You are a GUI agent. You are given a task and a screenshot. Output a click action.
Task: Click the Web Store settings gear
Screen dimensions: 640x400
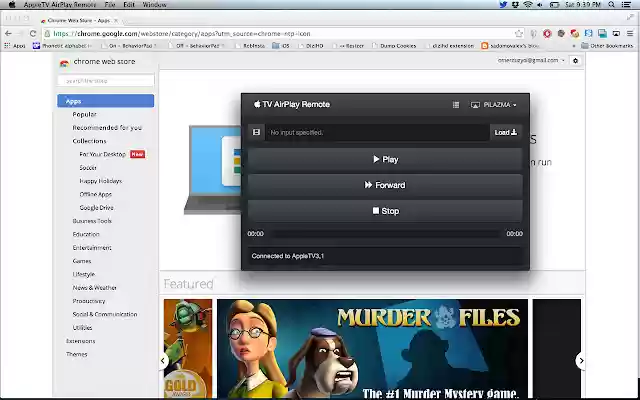[x=576, y=60]
